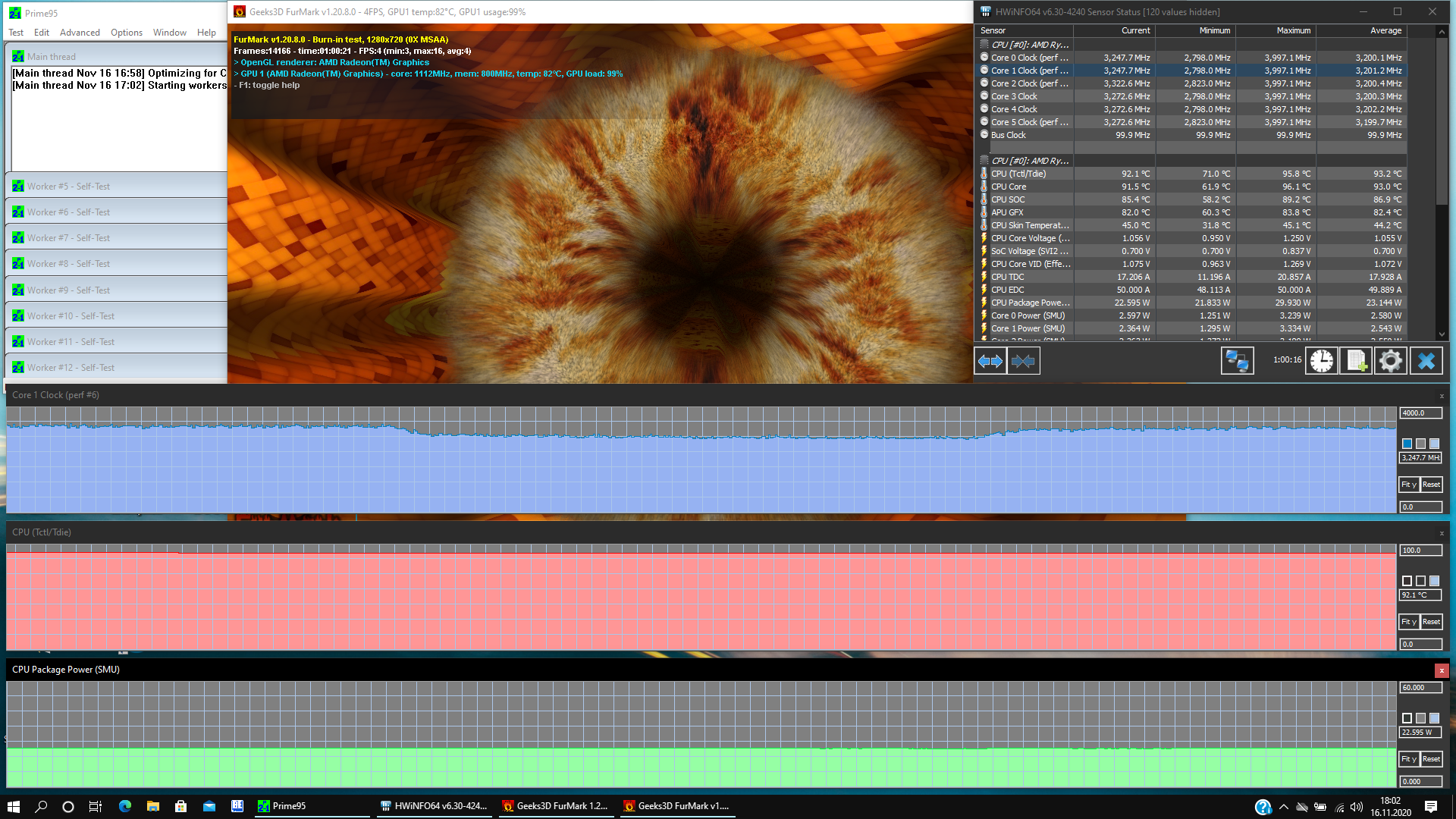Image resolution: width=1456 pixels, height=819 pixels.
Task: Open Prime95 Options menu
Action: 126,33
